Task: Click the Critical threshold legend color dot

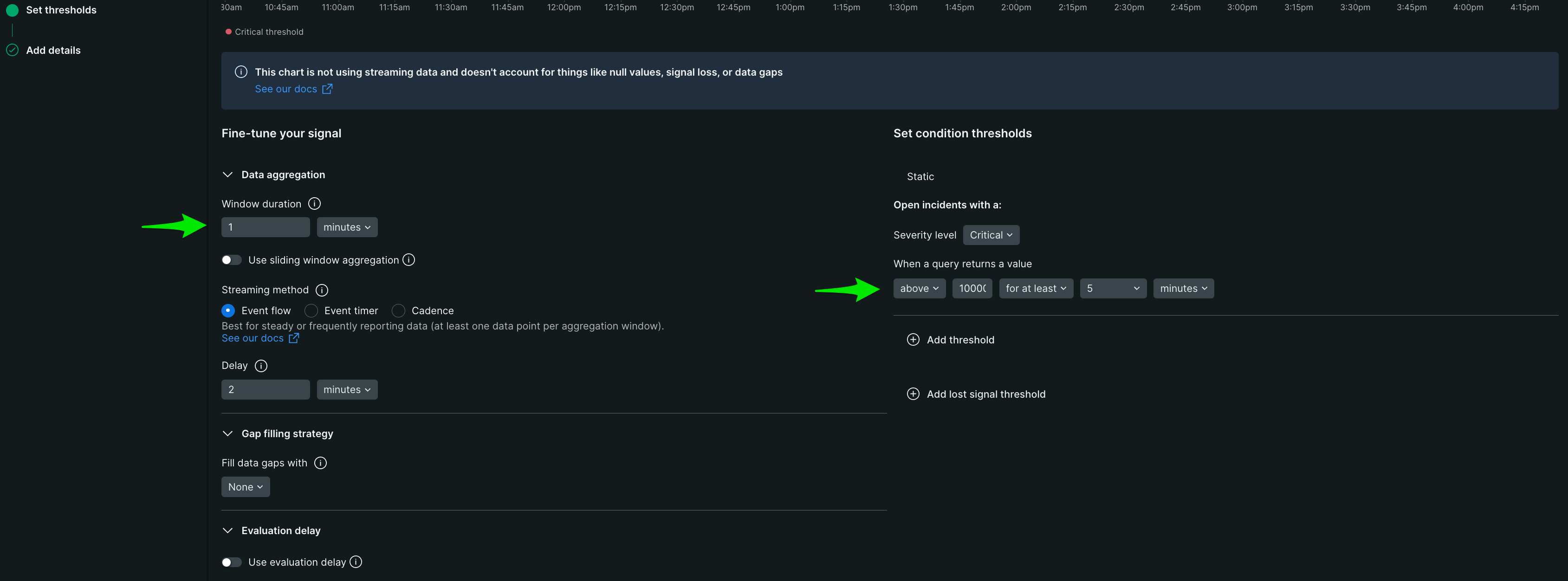Action: pos(228,31)
